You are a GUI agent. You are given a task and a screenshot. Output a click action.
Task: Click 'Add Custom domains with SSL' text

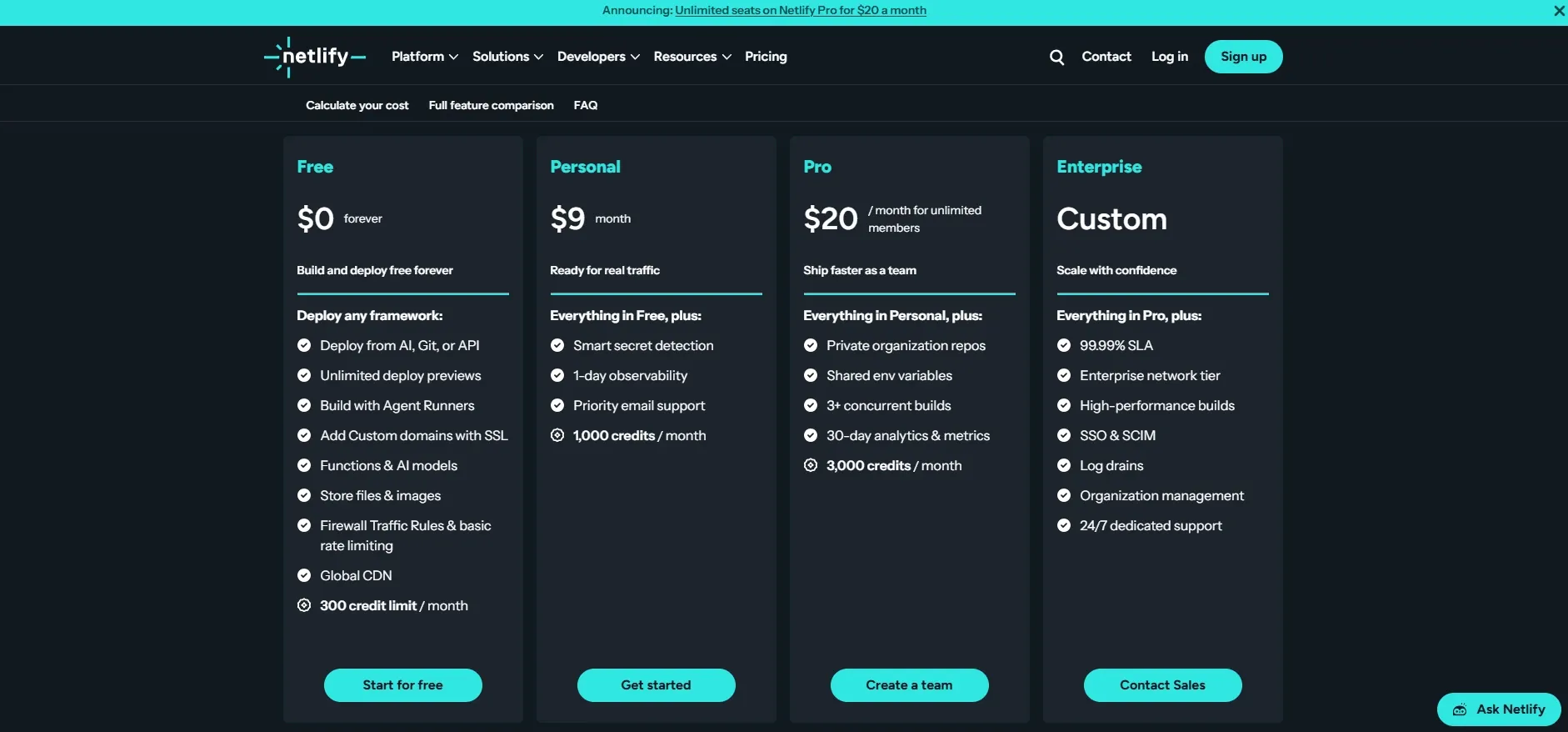click(414, 435)
